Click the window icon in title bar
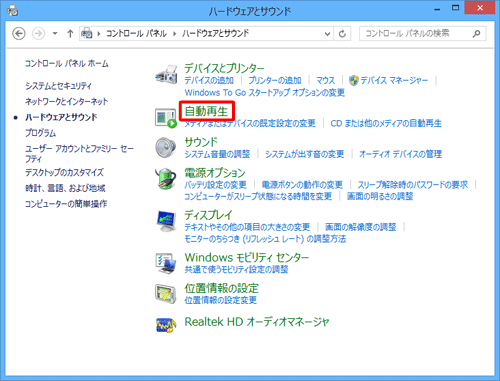The width and height of the screenshot is (500, 381). point(12,11)
